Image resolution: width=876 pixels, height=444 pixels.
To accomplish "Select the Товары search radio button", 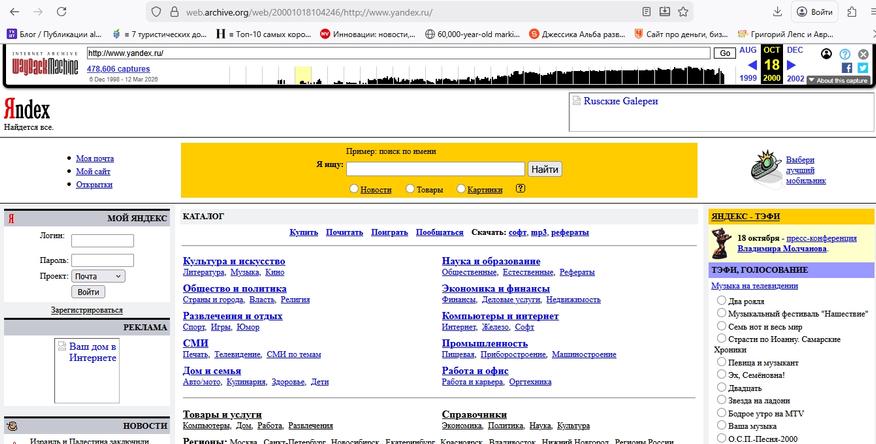I will tap(410, 189).
